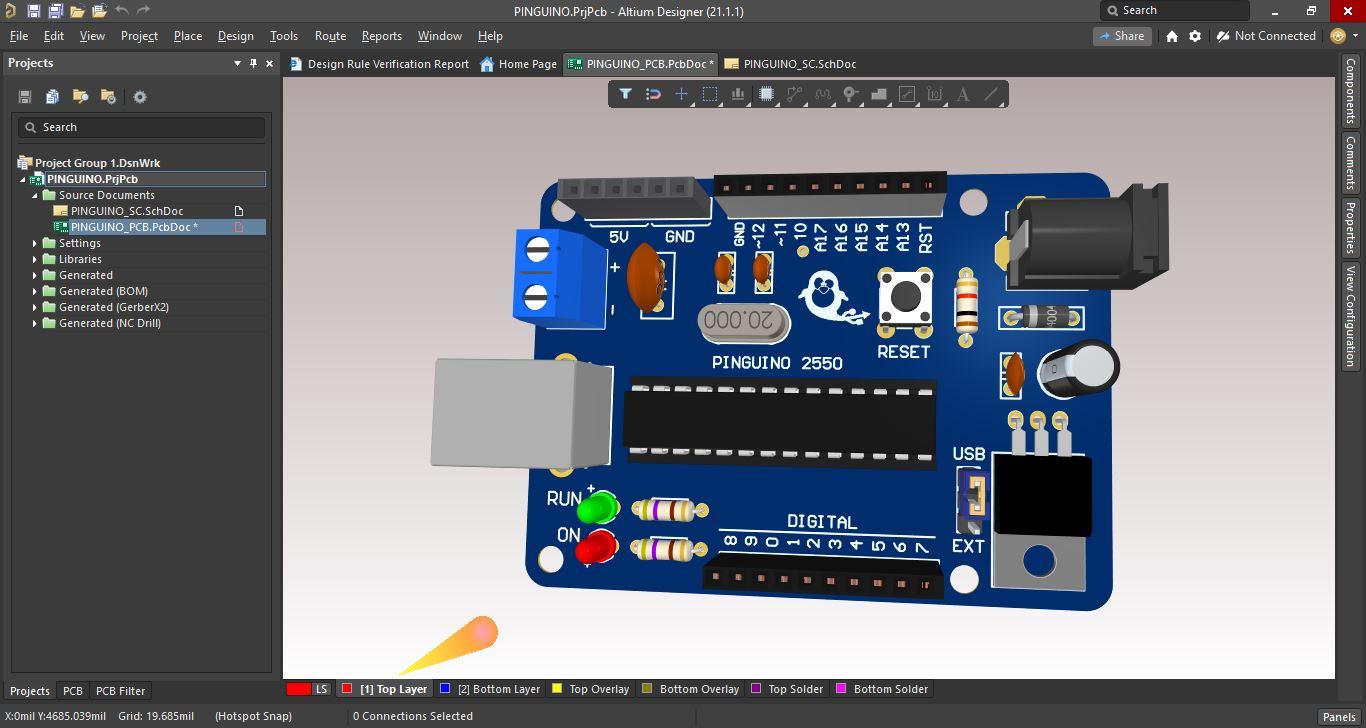Screen dimensions: 1366x728
Task: Collapse the Source Documents folder
Action: [x=35, y=196]
